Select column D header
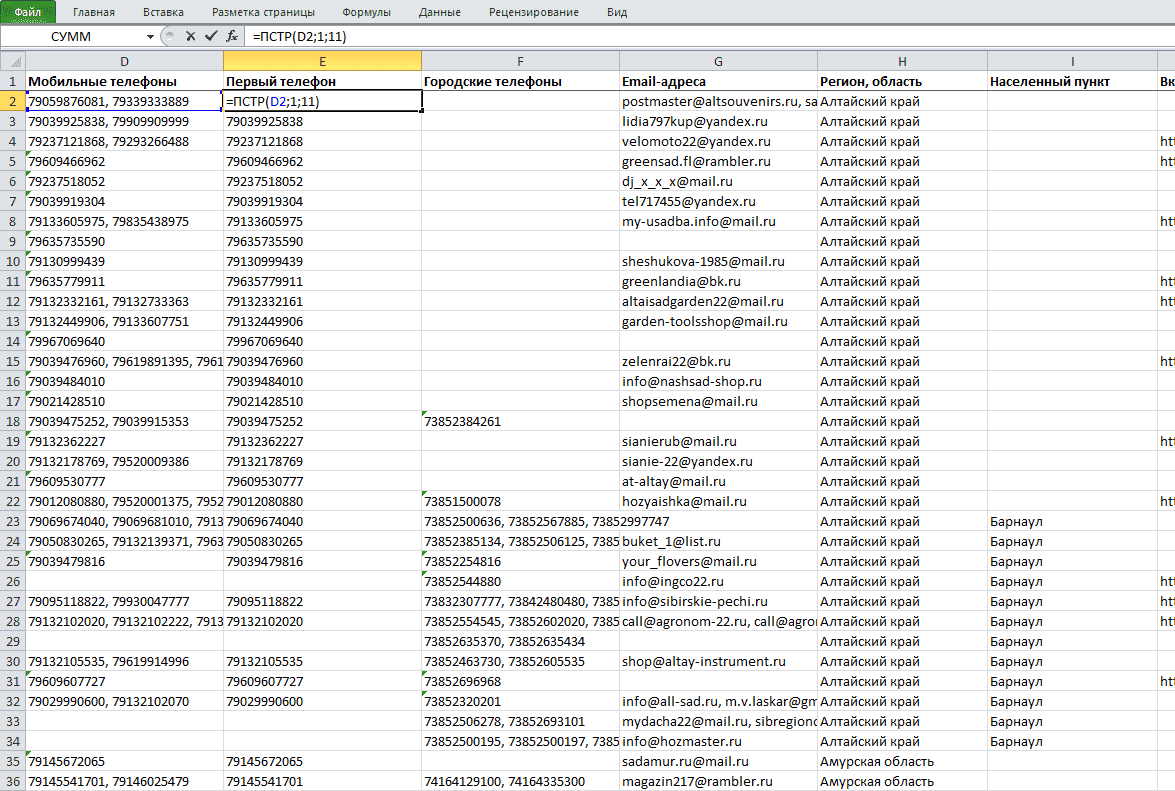Viewport: 1175px width, 791px height. (x=124, y=61)
